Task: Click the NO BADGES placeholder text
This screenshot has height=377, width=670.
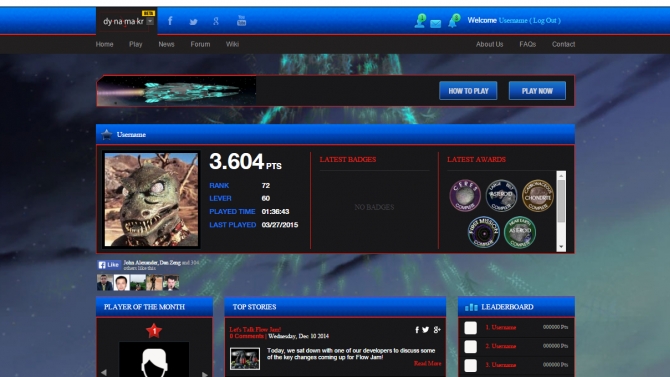Action: point(374,207)
